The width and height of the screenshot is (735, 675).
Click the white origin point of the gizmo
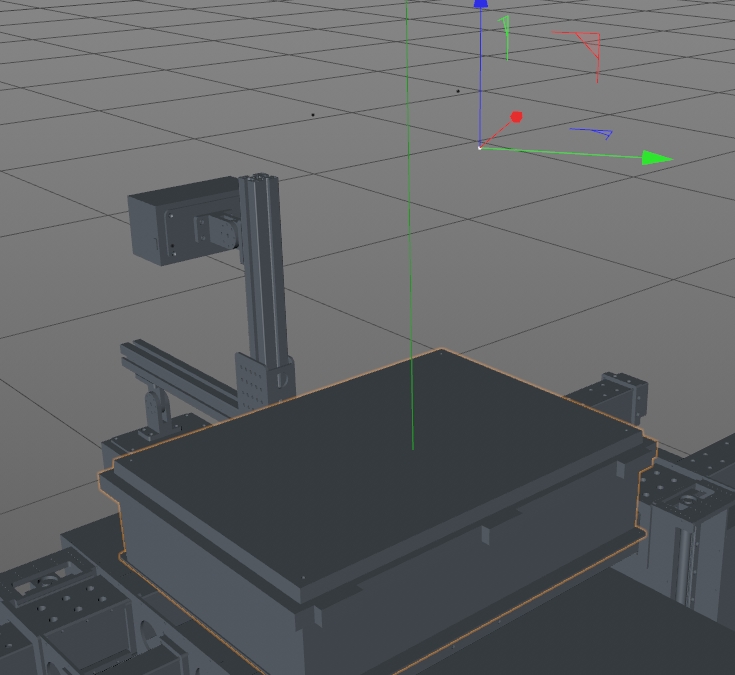480,148
